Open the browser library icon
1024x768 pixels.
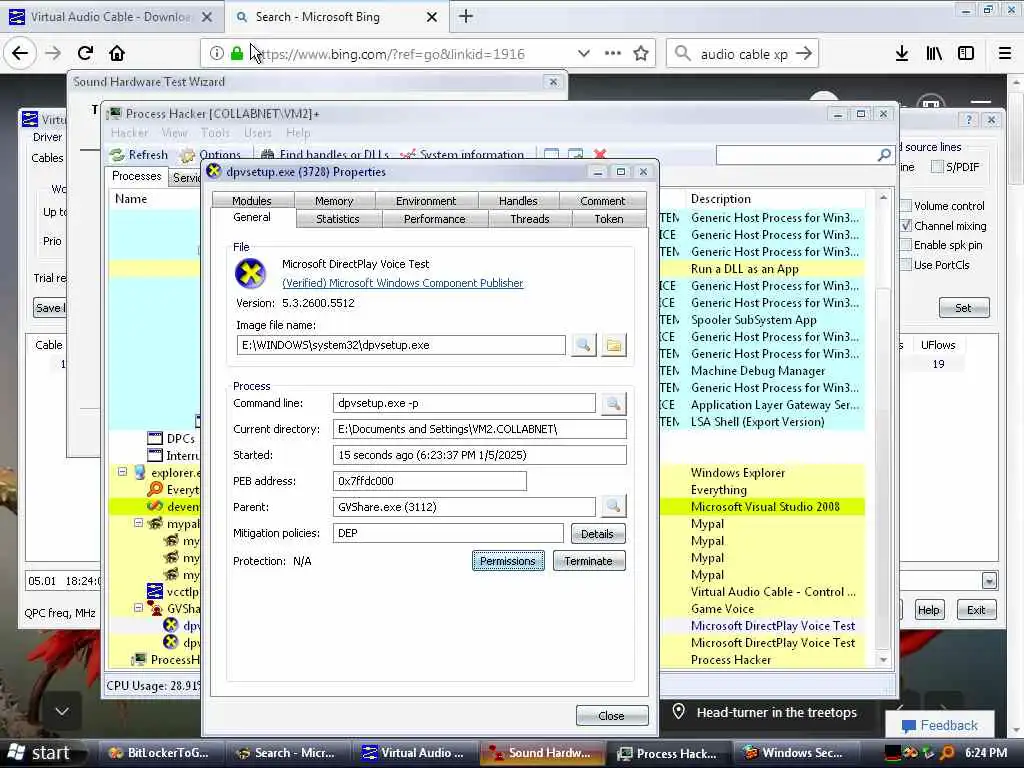(x=935, y=54)
